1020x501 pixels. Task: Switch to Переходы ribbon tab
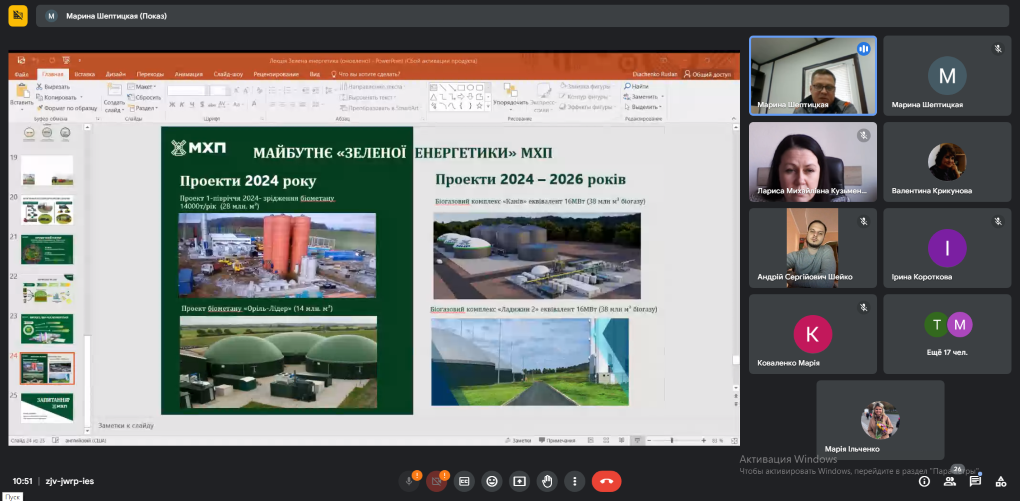click(151, 74)
